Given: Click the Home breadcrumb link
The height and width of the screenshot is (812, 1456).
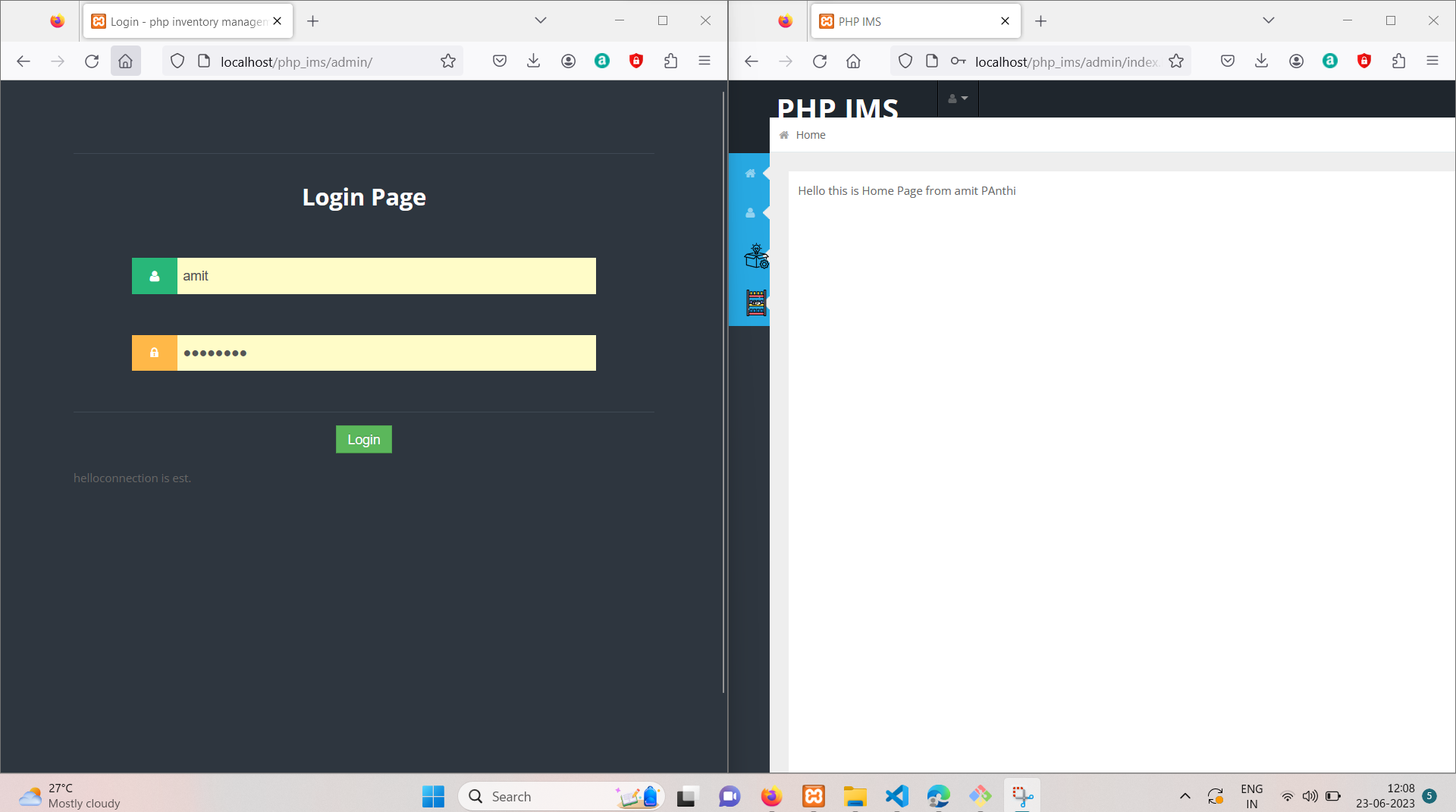Looking at the screenshot, I should (x=810, y=134).
